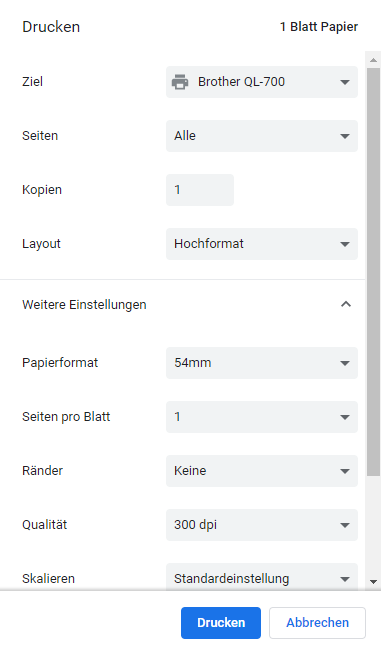Click the printer icon beside Brother QL-700

tap(180, 82)
